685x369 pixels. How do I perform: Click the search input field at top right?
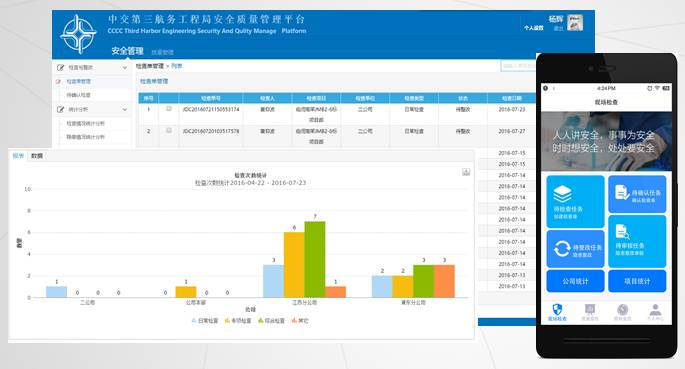[x=518, y=66]
